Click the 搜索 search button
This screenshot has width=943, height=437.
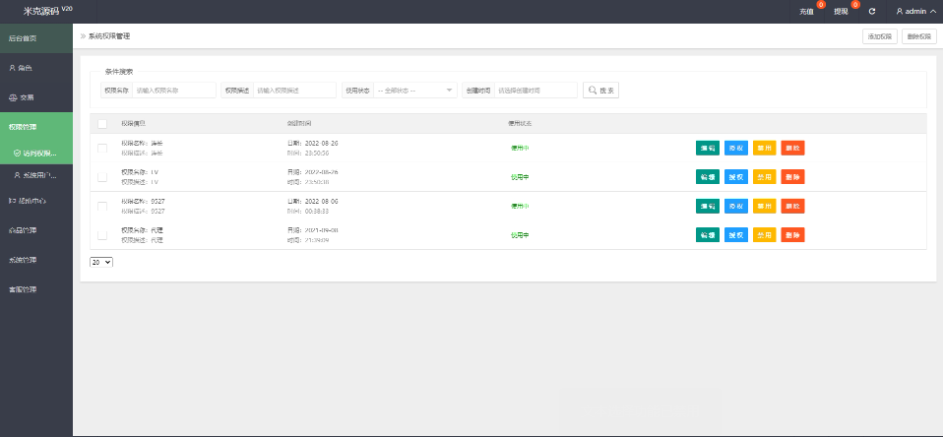601,90
